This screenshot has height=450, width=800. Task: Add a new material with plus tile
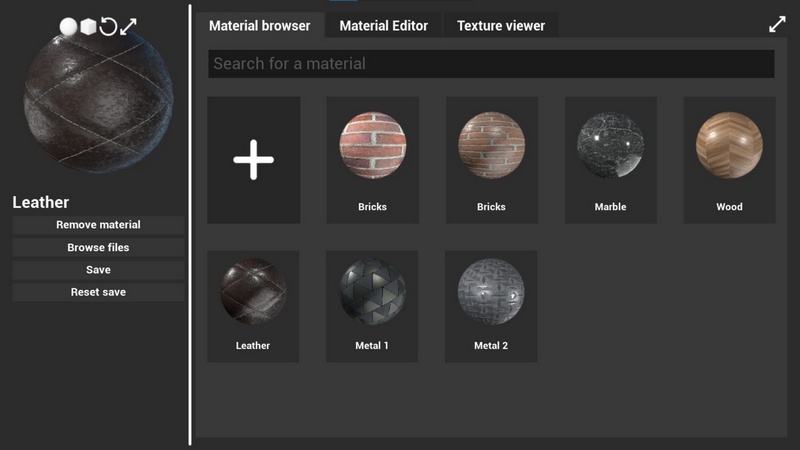click(253, 160)
